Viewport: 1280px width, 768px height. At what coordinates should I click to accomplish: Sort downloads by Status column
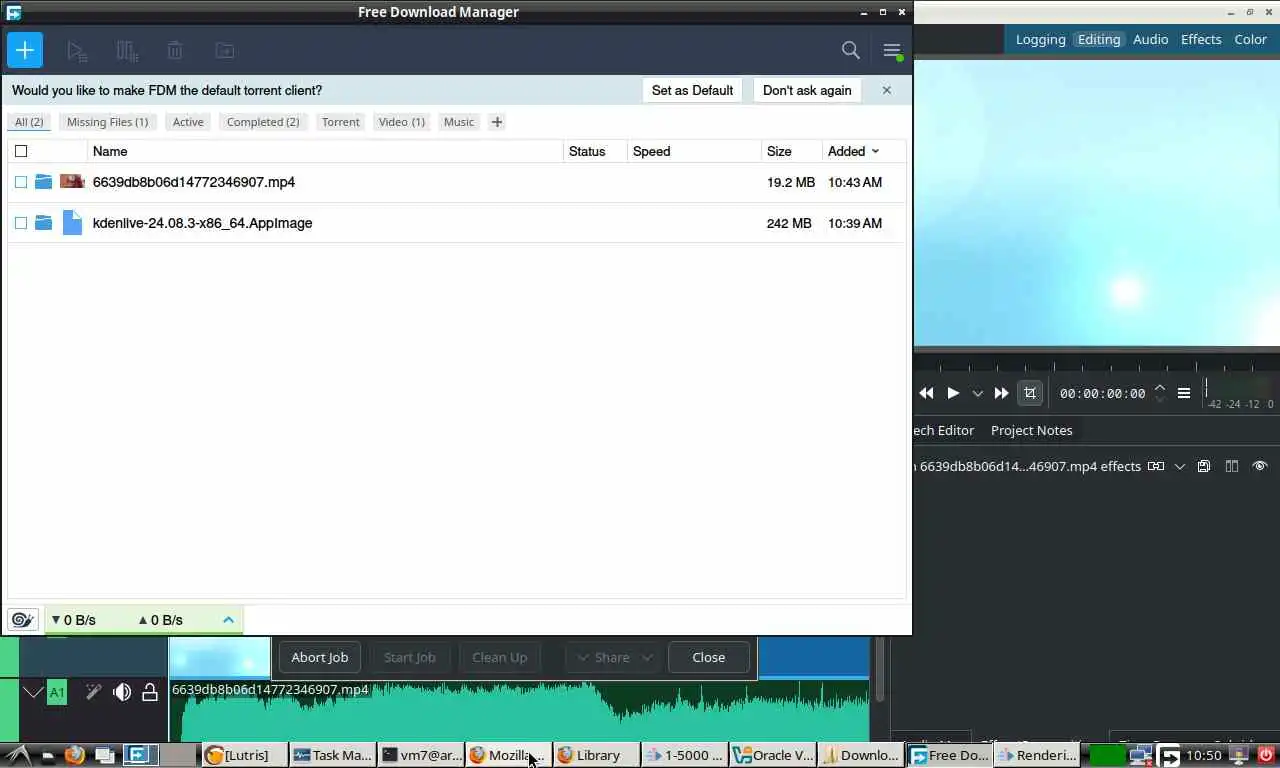coord(587,151)
